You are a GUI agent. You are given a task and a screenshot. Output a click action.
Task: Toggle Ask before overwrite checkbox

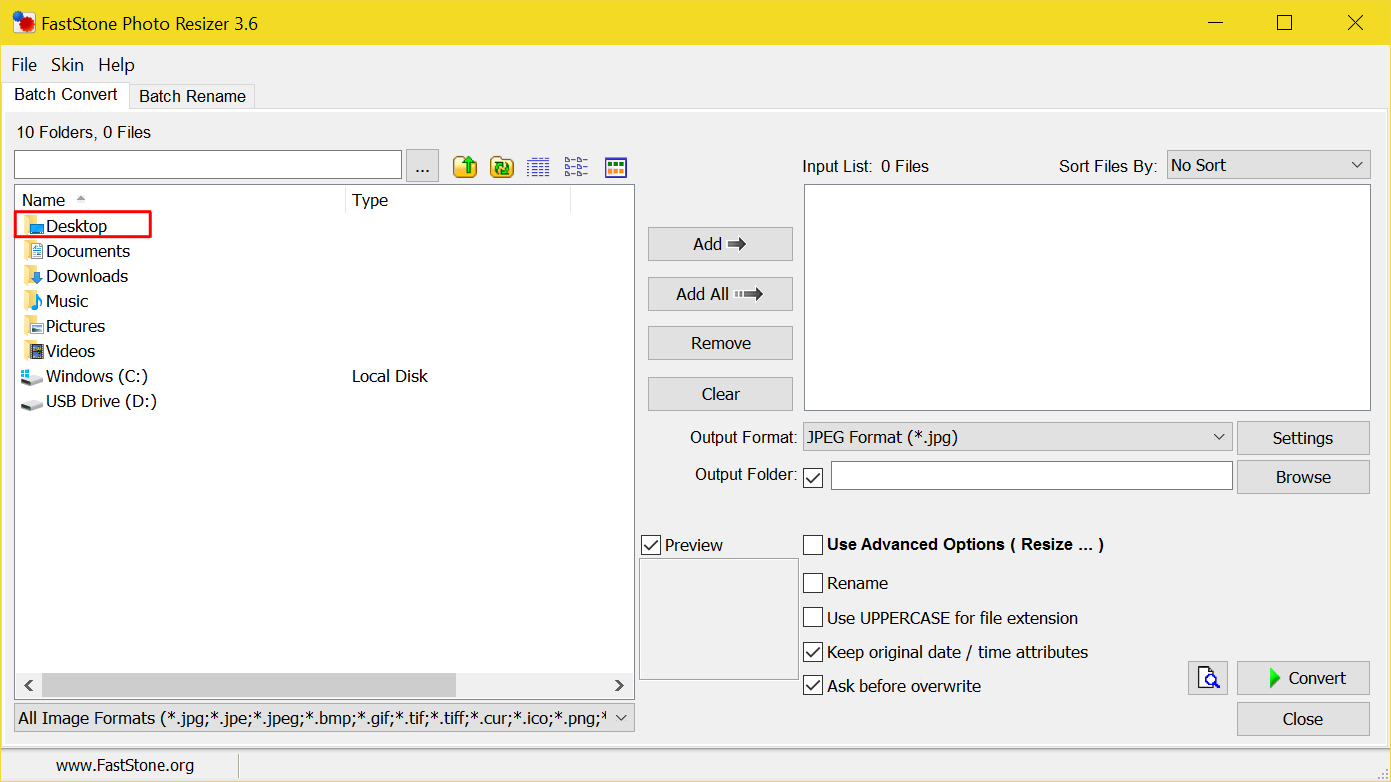pos(813,686)
